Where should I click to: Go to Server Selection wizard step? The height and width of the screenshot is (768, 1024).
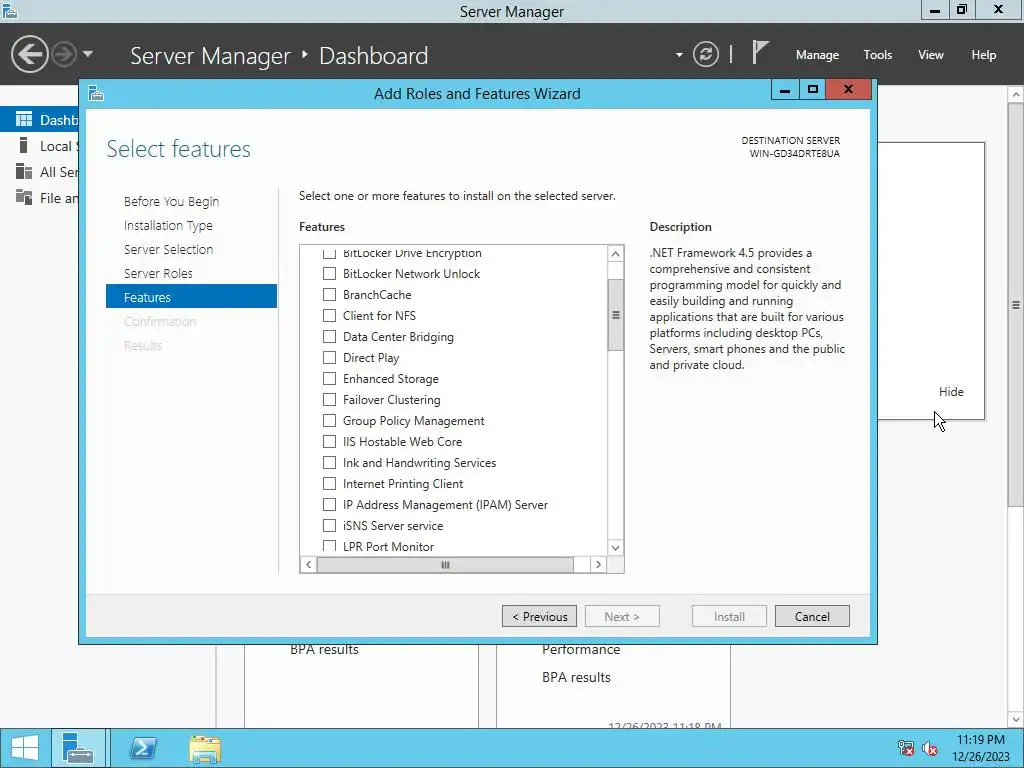click(168, 249)
